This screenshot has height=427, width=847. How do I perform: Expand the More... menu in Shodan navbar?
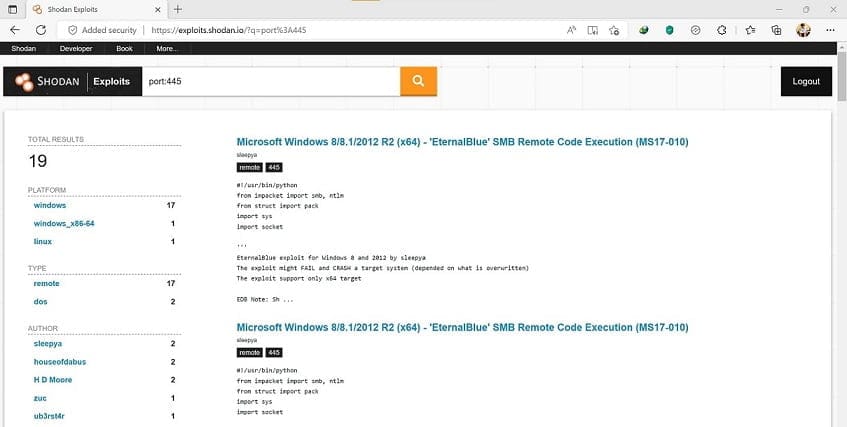(x=167, y=48)
